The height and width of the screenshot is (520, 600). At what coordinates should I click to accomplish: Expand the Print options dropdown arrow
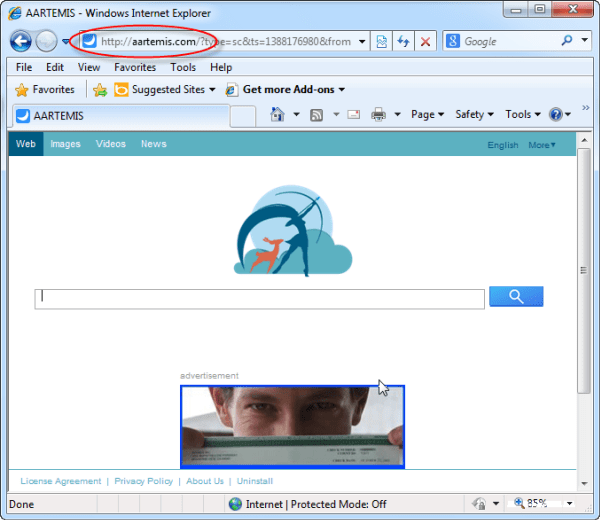[397, 114]
